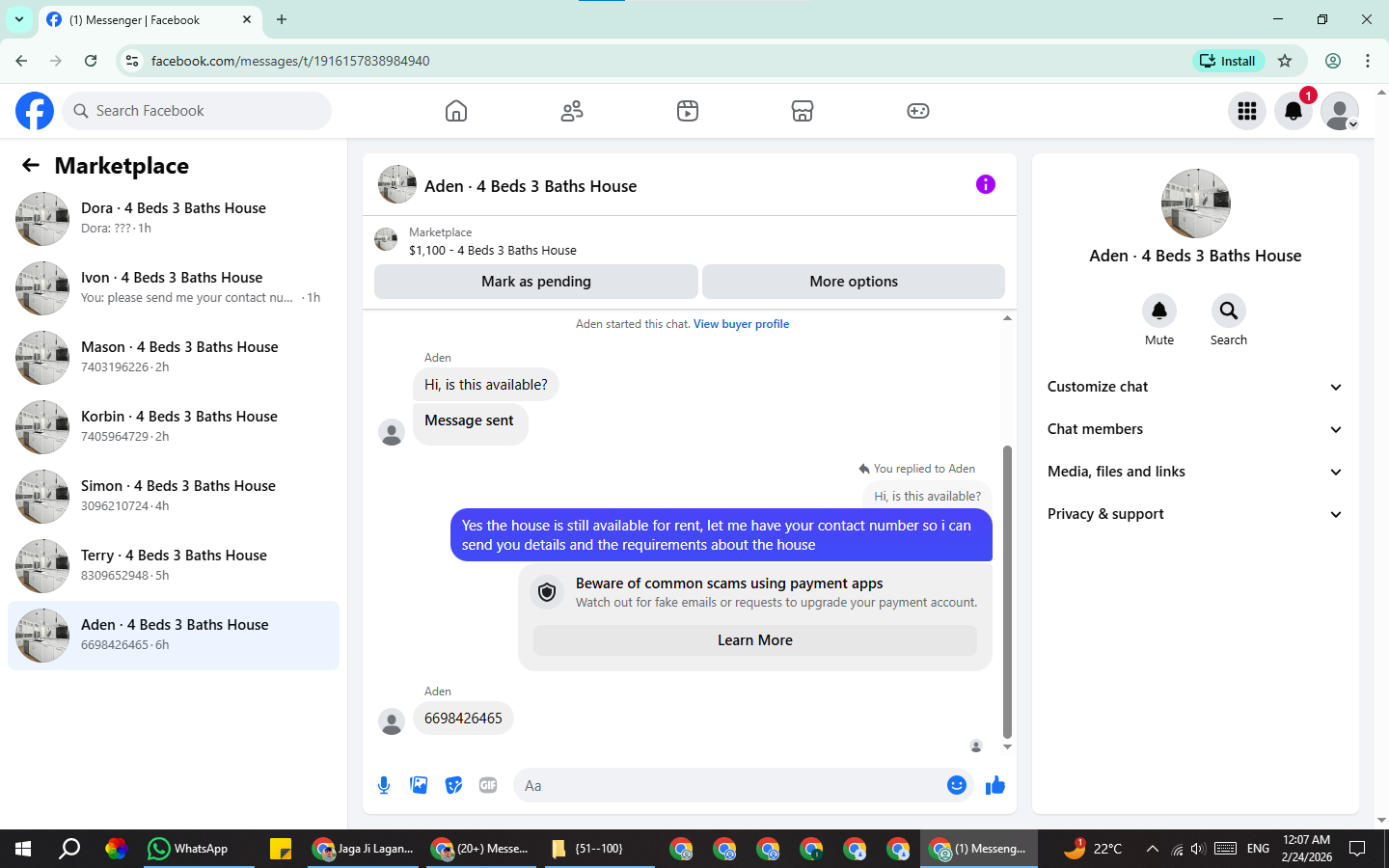The height and width of the screenshot is (868, 1389).
Task: Open a new browser tab
Action: tap(282, 19)
